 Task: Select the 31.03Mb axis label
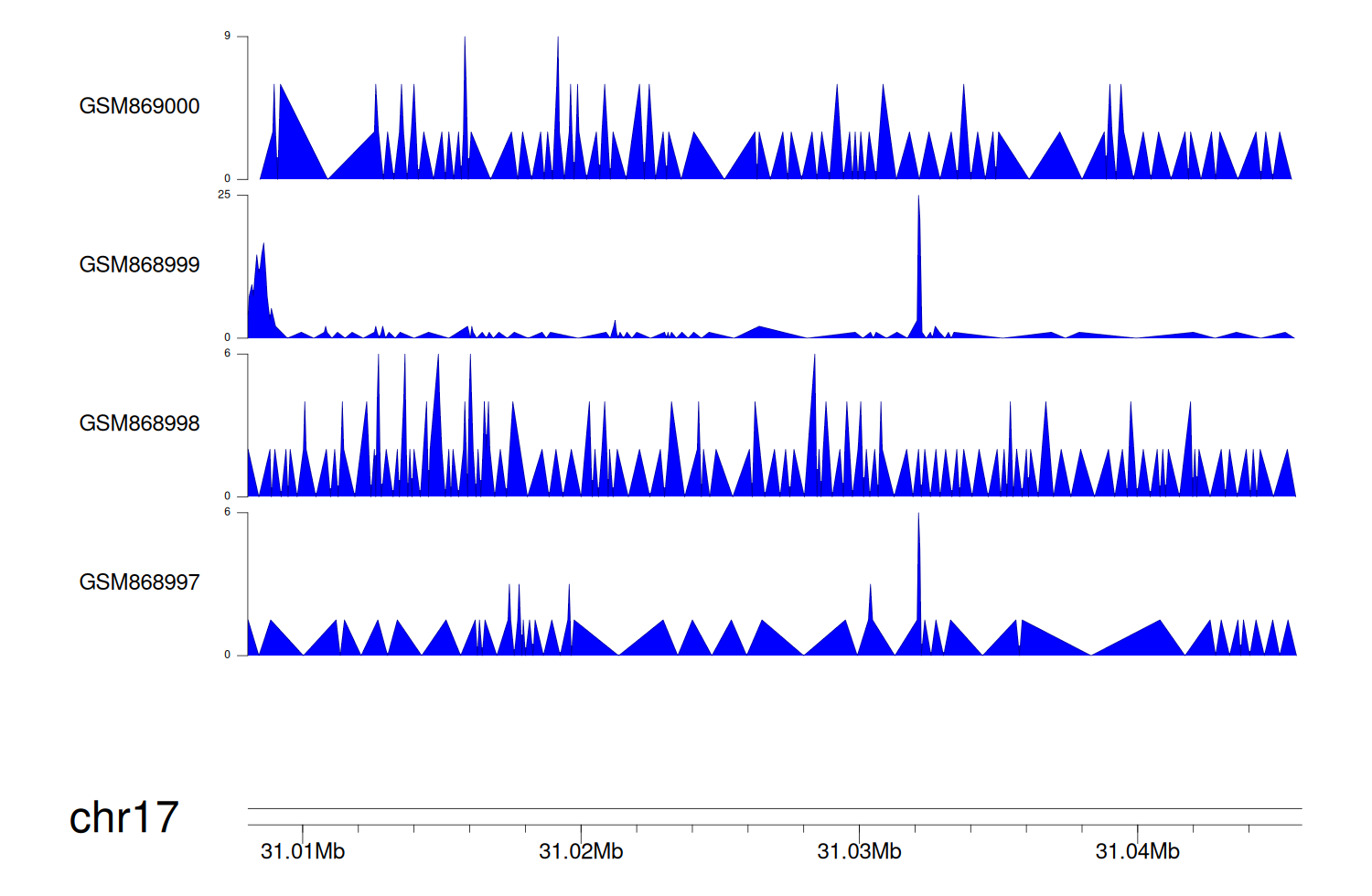click(859, 852)
